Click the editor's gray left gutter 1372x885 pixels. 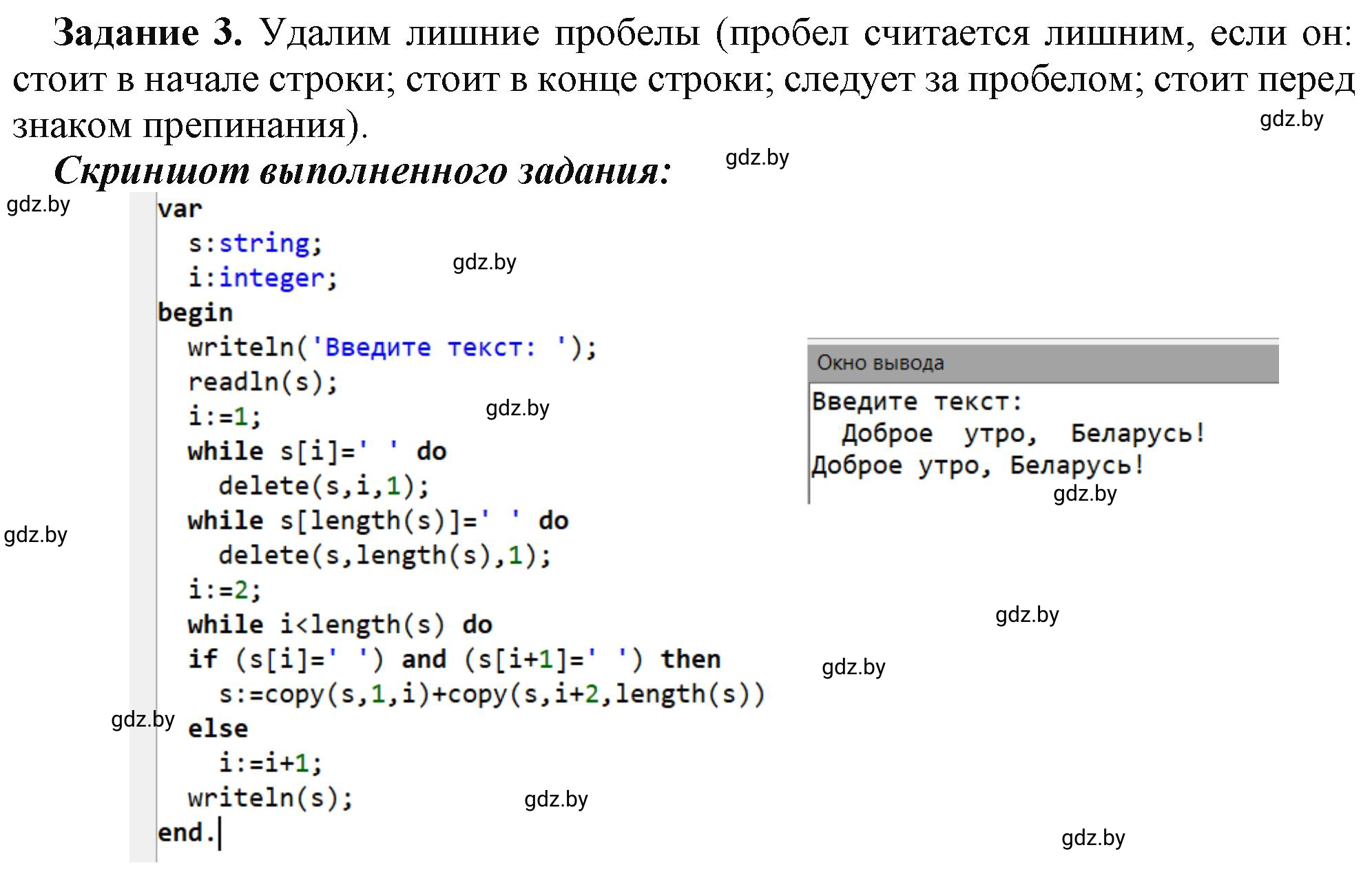point(143,527)
